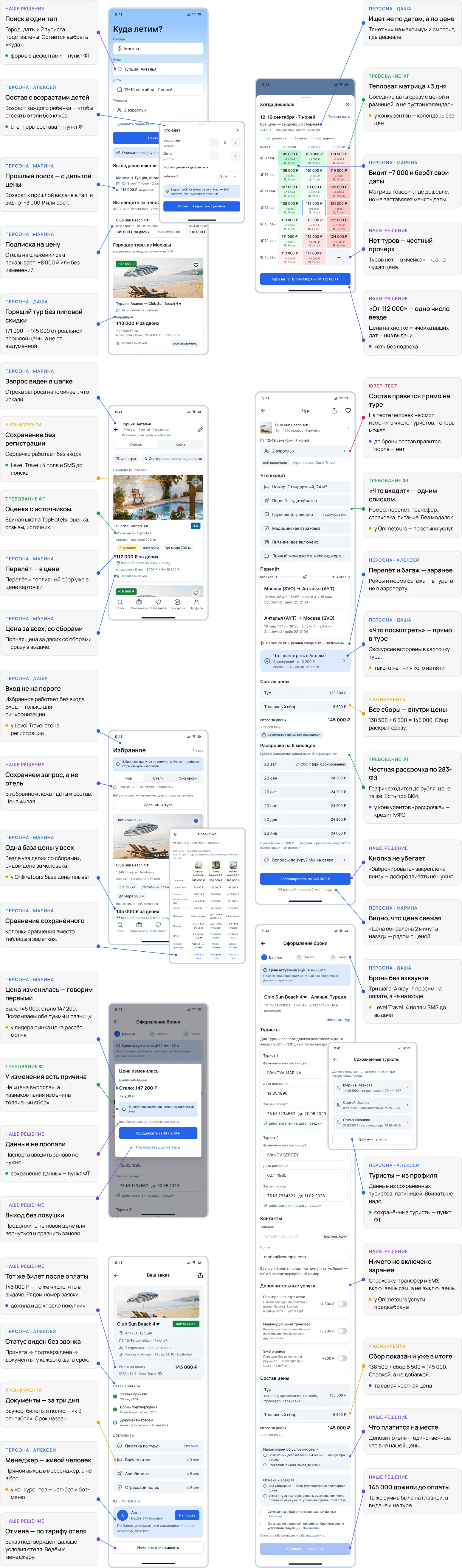Tap the back arrow on the 'Тур' screen
Screen dimensions: 462x1568
263,411
